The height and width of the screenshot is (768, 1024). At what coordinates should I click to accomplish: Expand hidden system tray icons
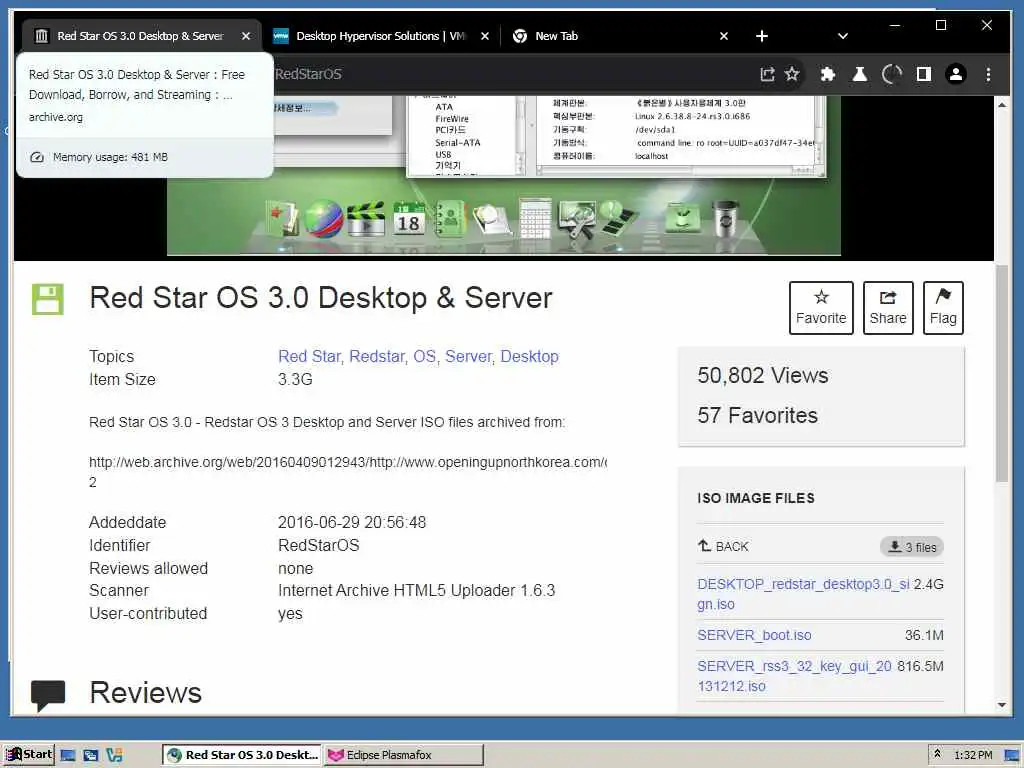(936, 754)
